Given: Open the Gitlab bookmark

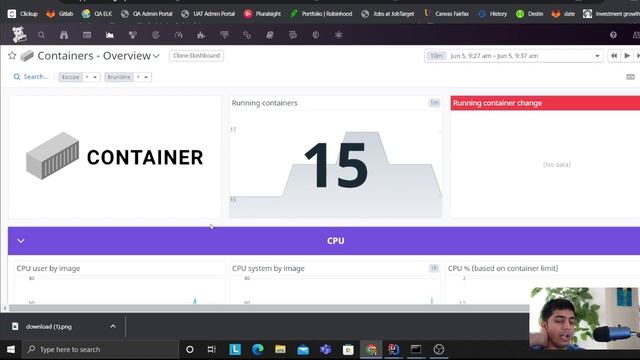Looking at the screenshot, I should (60, 13).
